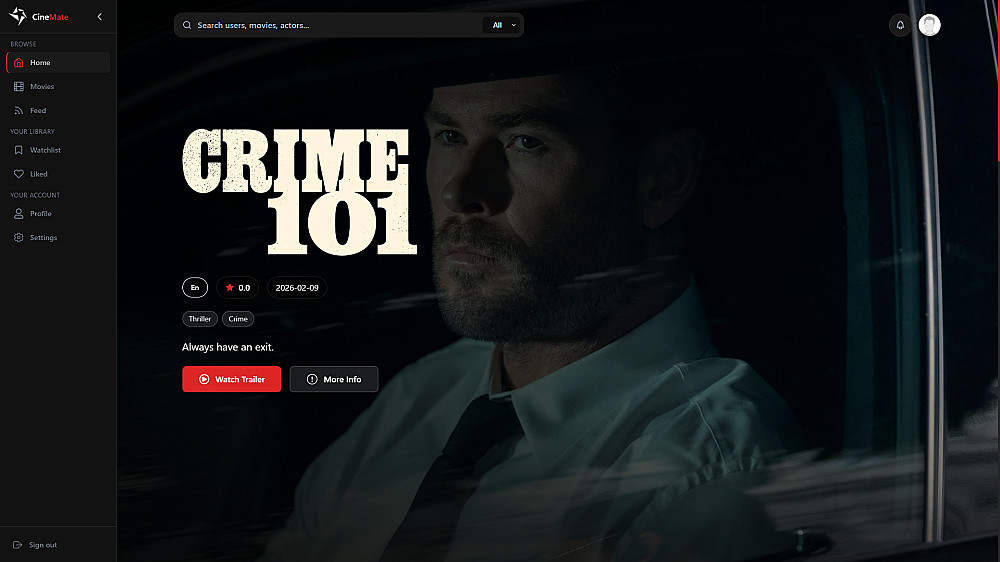
Task: Open the user avatar menu
Action: pos(929,25)
